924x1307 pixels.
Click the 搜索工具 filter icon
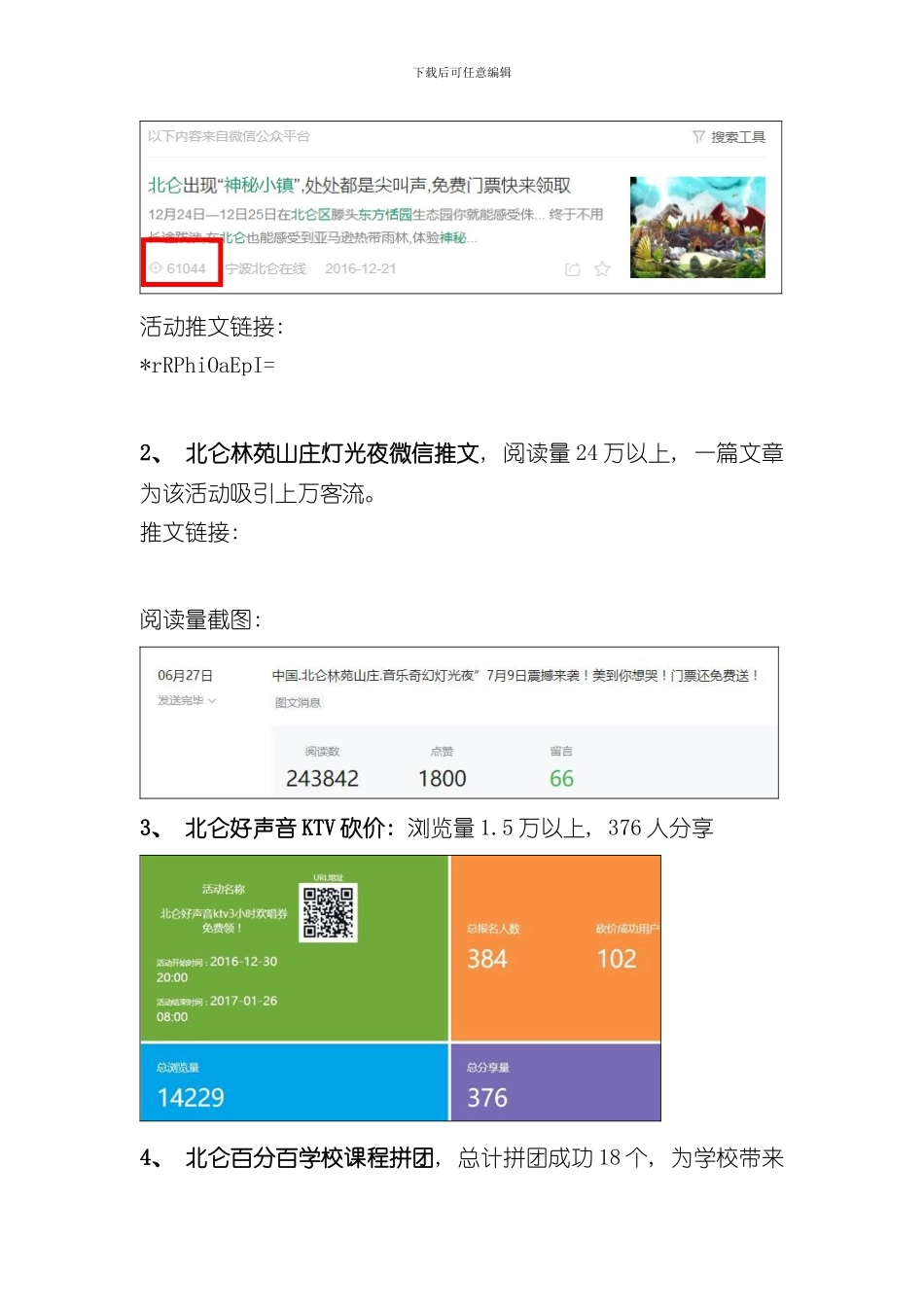pyautogui.click(x=698, y=137)
